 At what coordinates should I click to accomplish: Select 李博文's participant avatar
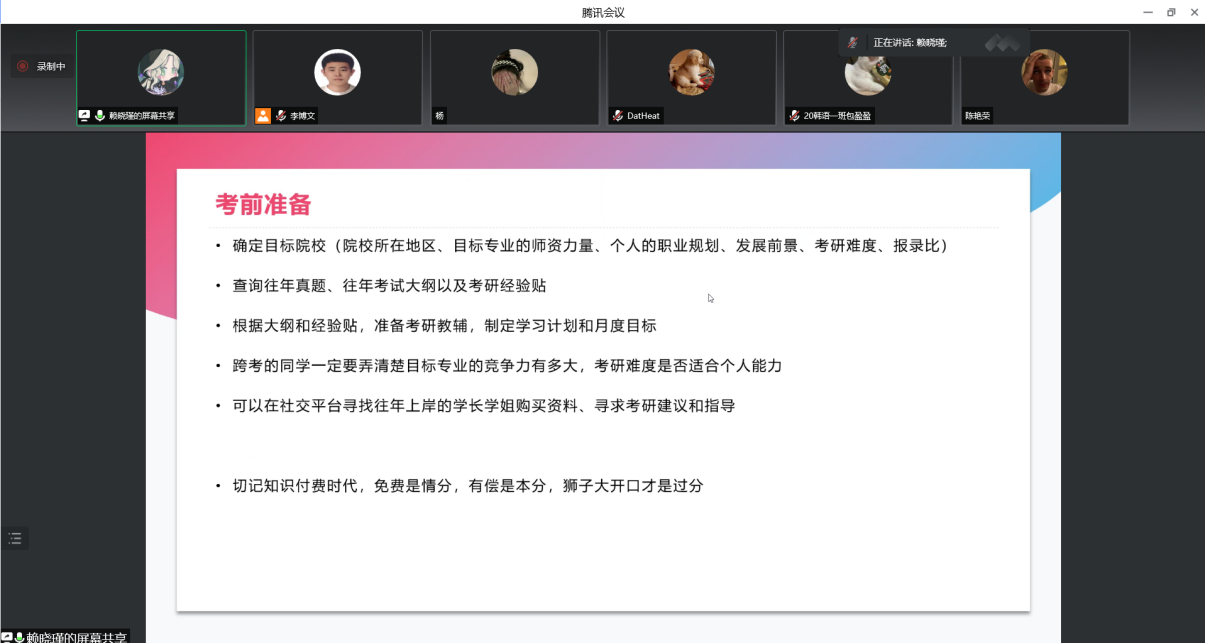point(337,72)
